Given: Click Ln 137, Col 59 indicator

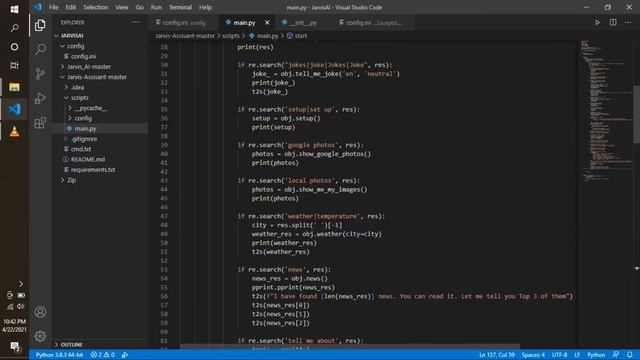Looking at the screenshot, I should 496,355.
